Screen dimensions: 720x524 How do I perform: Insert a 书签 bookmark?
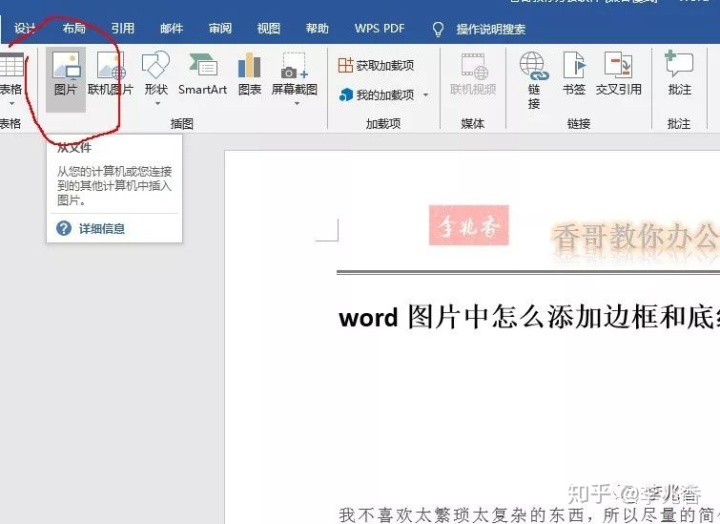(x=574, y=74)
